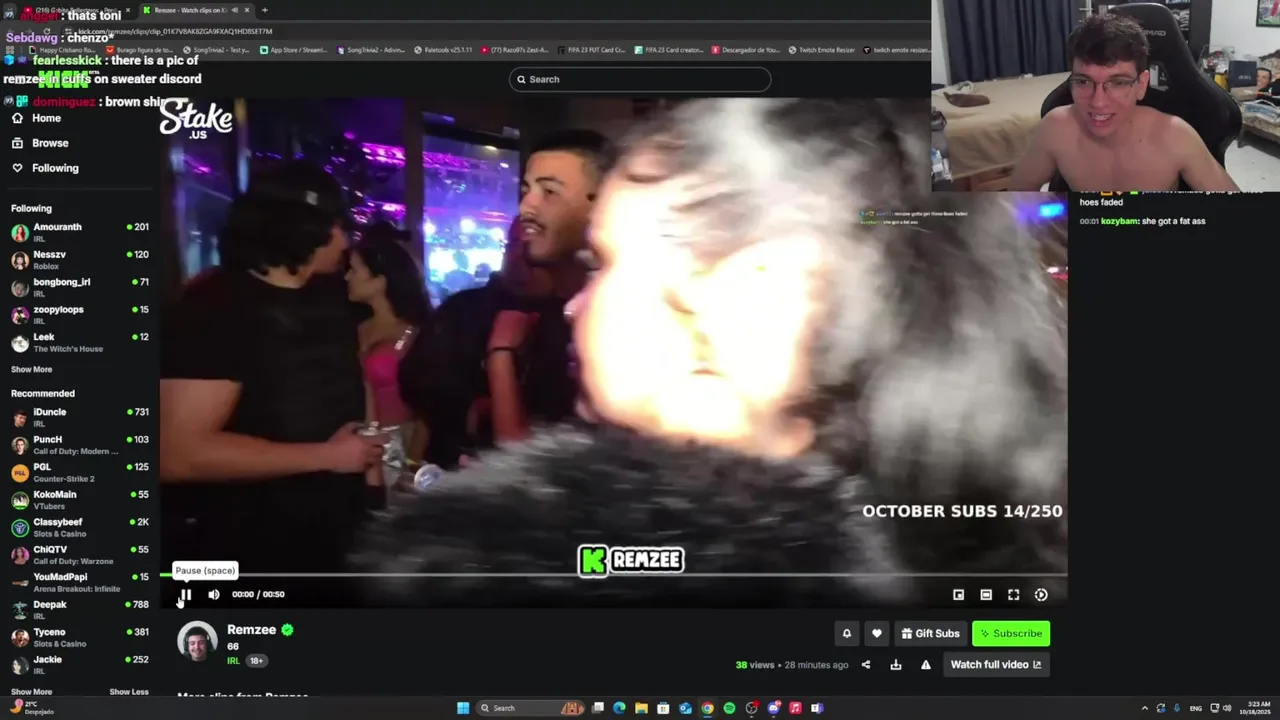Collapse Recommended with Show Less
This screenshot has height=720, width=1280.
[129, 692]
